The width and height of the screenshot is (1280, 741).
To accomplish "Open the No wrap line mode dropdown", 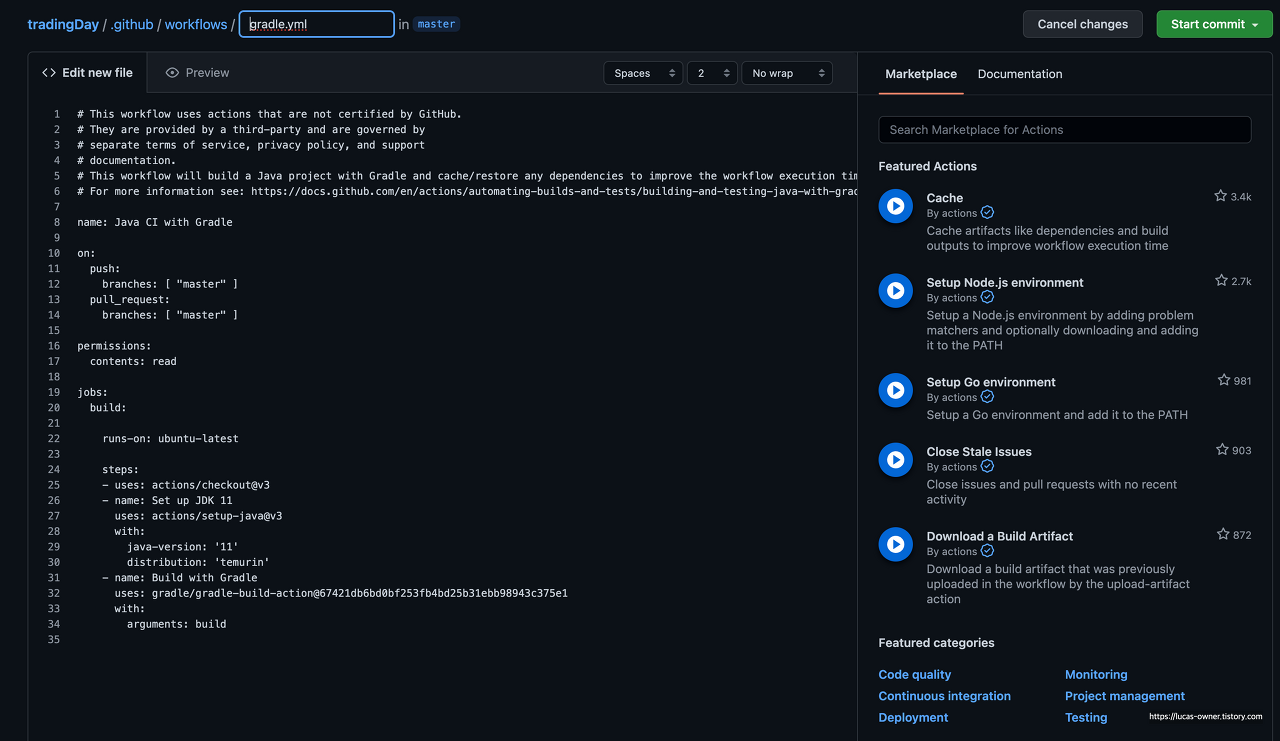I will tap(787, 73).
